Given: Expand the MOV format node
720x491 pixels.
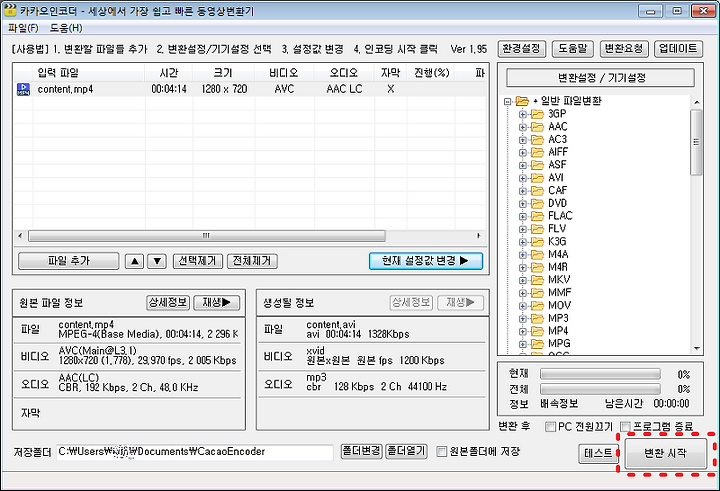Looking at the screenshot, I should coord(523,306).
